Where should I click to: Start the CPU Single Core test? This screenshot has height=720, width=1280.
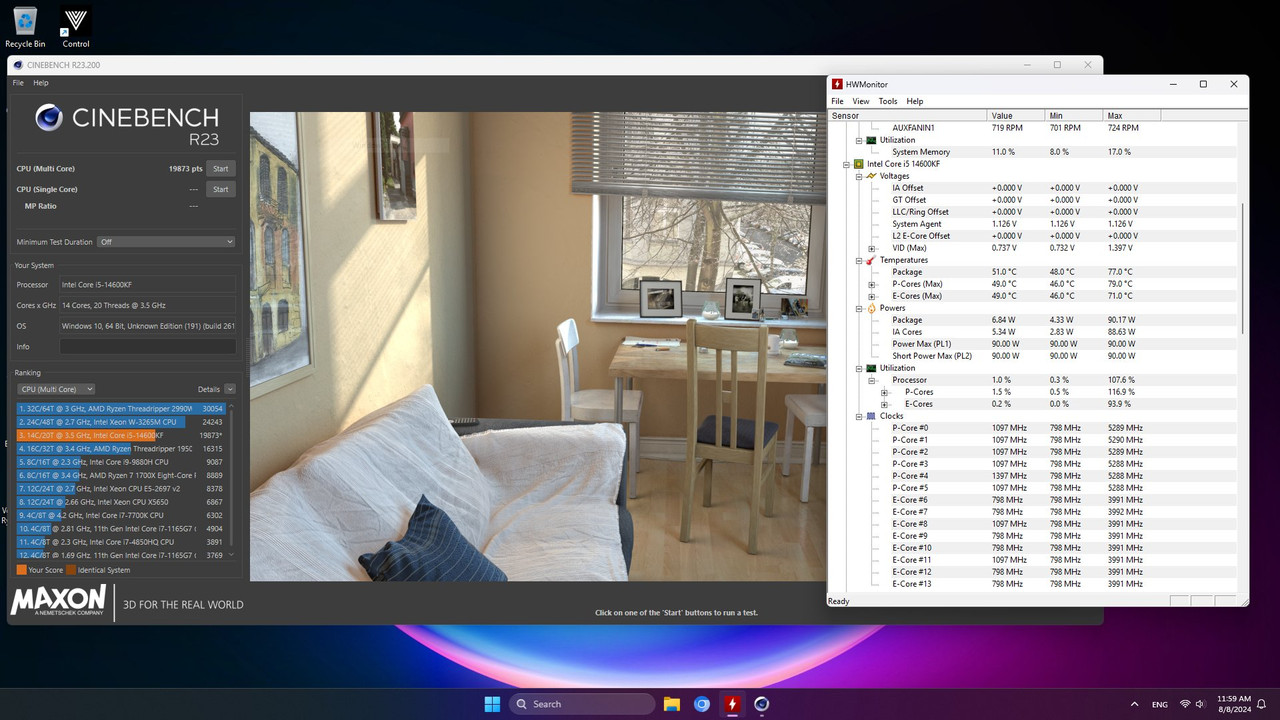[x=221, y=189]
